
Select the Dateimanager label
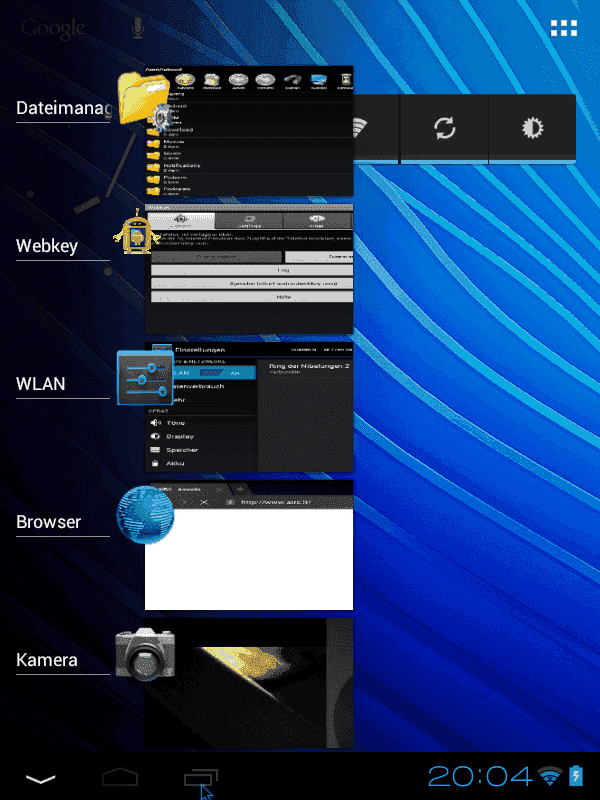(x=64, y=108)
